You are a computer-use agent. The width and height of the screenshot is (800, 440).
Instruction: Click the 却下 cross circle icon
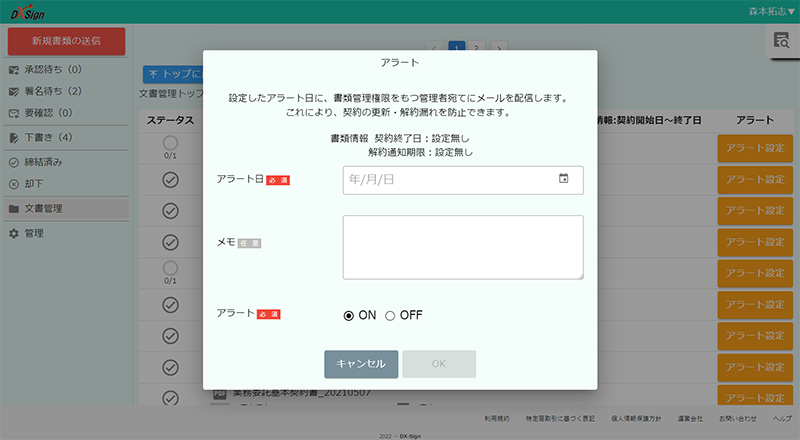pyautogui.click(x=14, y=184)
